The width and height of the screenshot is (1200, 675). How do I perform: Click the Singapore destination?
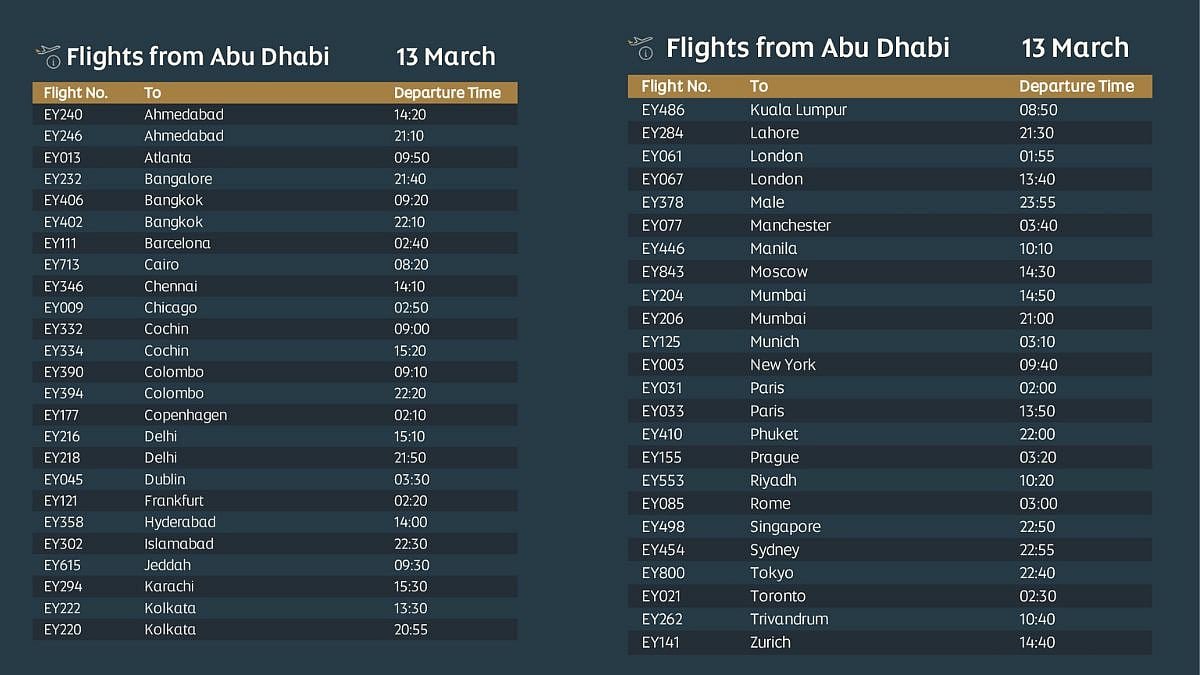coord(785,526)
